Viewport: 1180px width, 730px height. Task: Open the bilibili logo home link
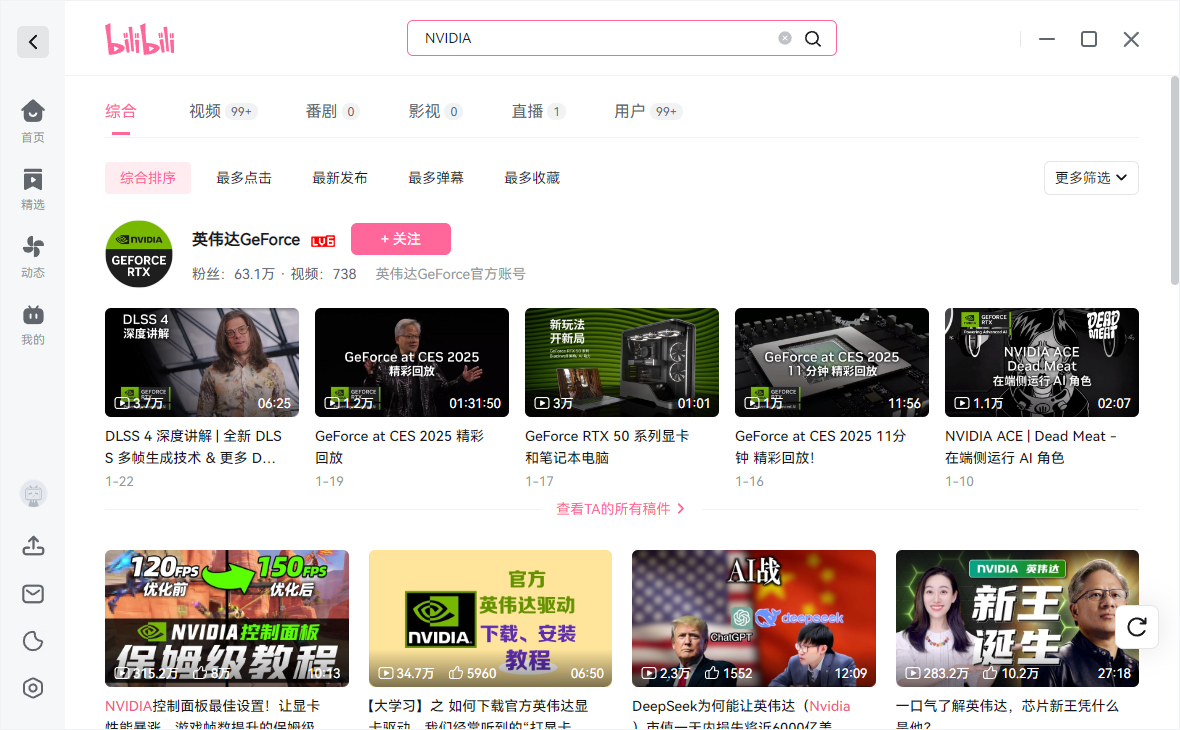pyautogui.click(x=140, y=39)
